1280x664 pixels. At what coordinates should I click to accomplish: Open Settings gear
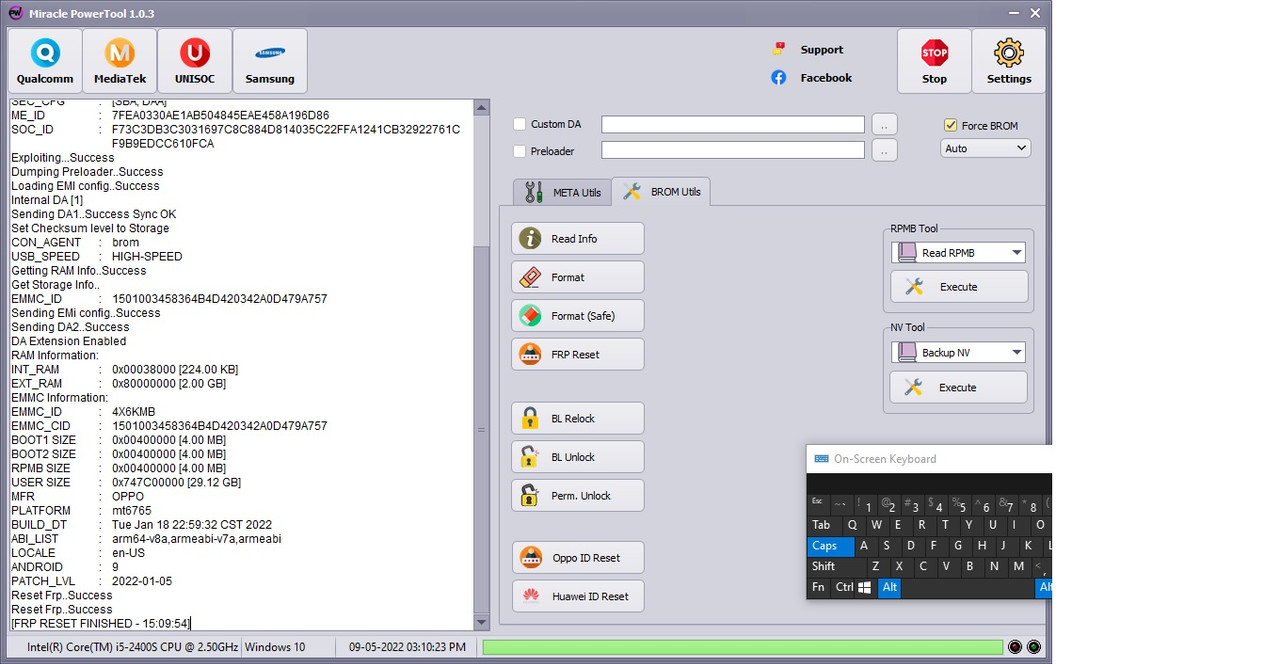(x=1009, y=61)
